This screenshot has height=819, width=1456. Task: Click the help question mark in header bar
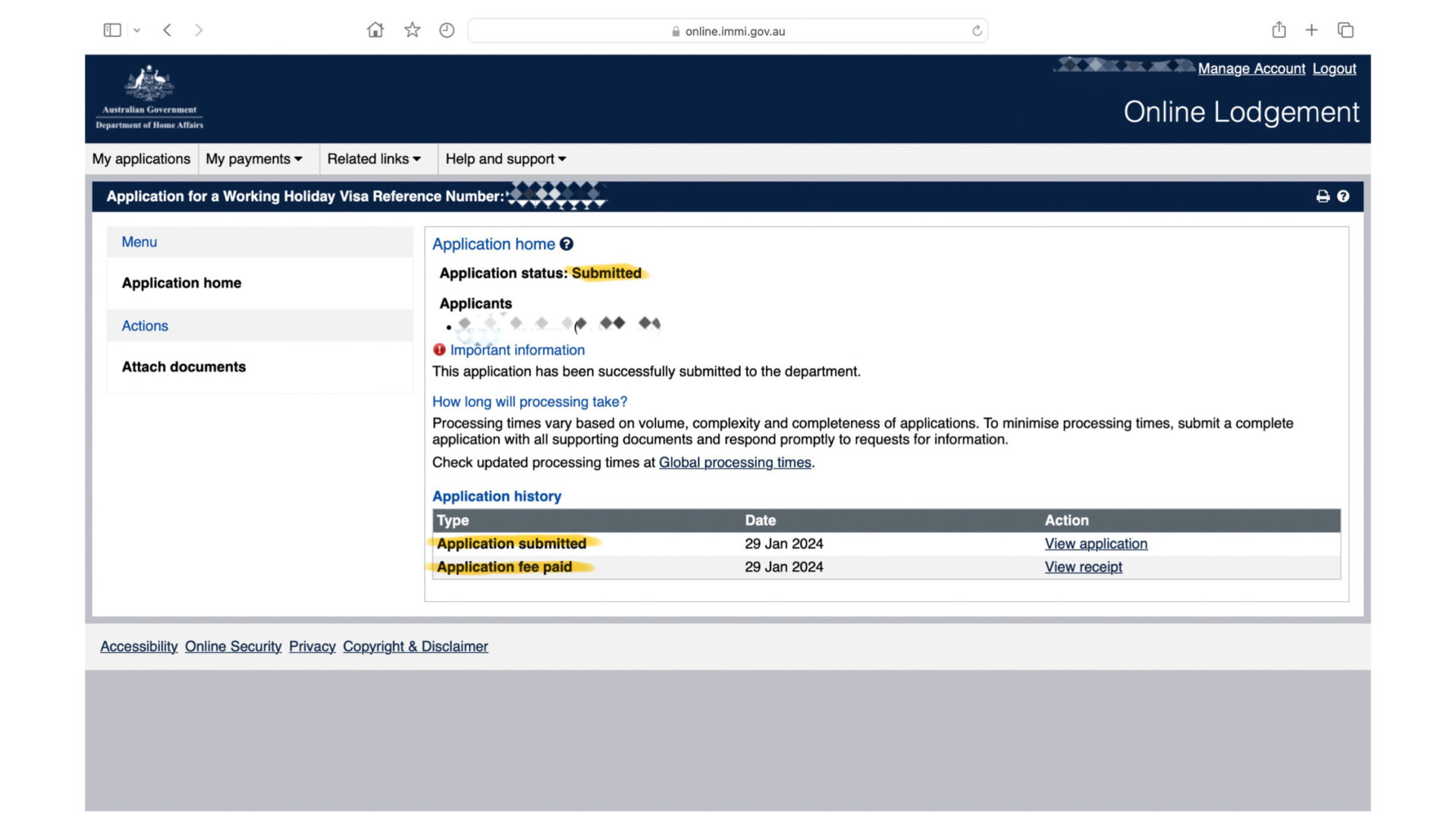(x=1343, y=196)
